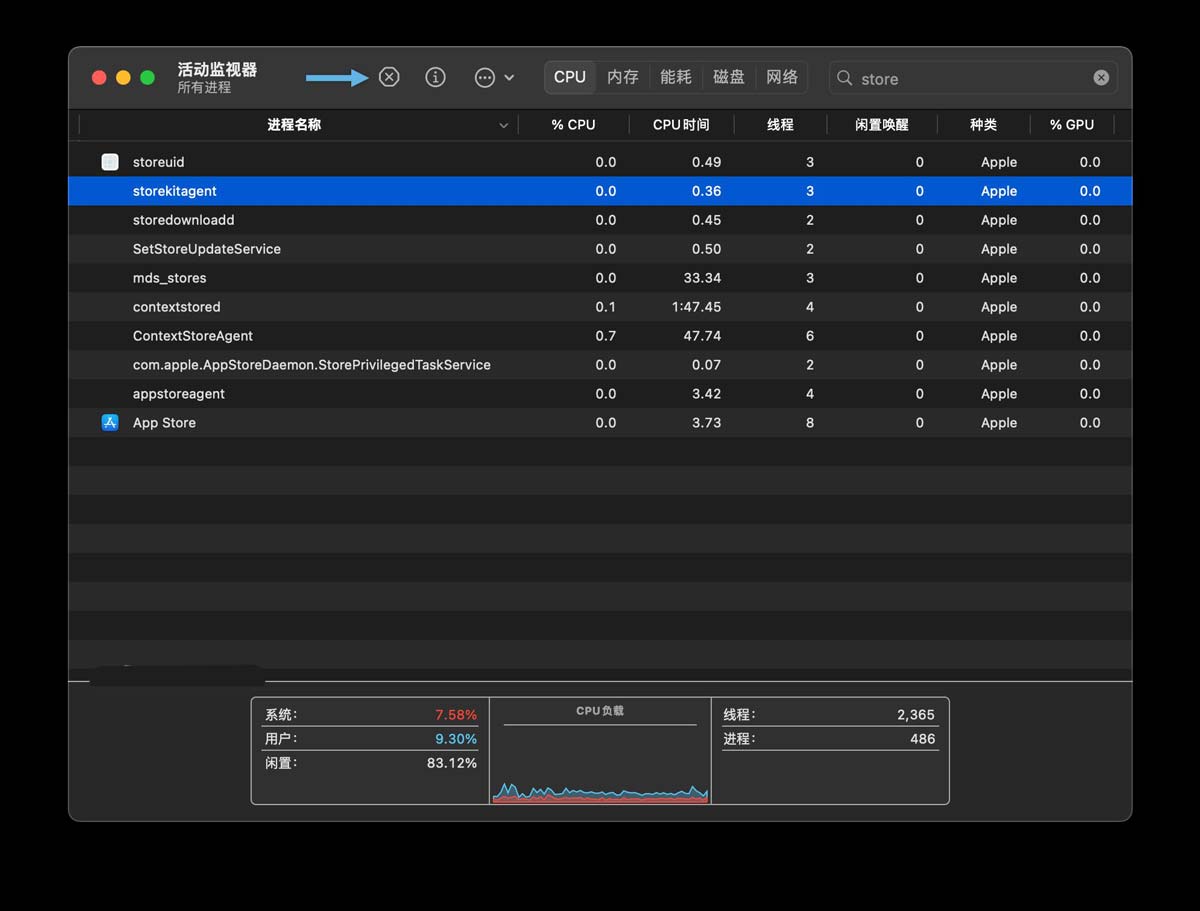The image size is (1200, 911).
Task: Sort by the CPU 时间 column header
Action: (x=681, y=125)
